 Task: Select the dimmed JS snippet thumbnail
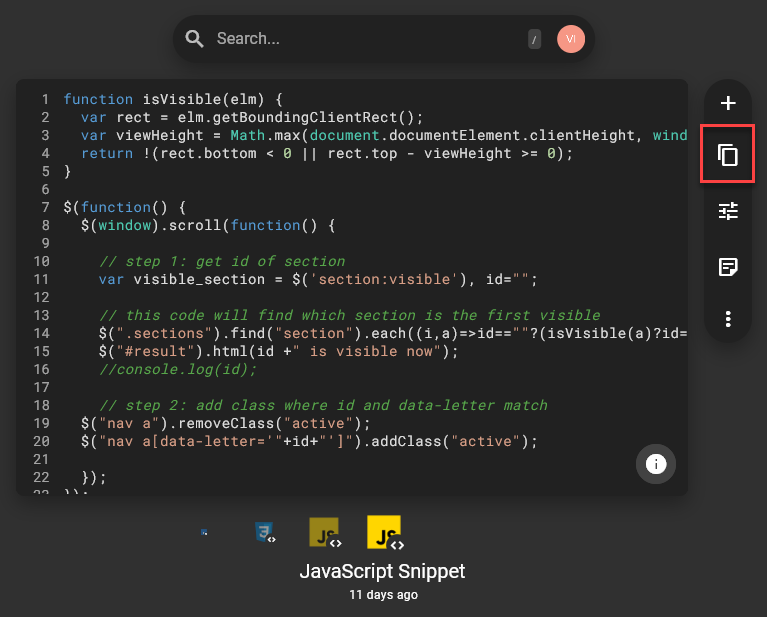(x=326, y=533)
